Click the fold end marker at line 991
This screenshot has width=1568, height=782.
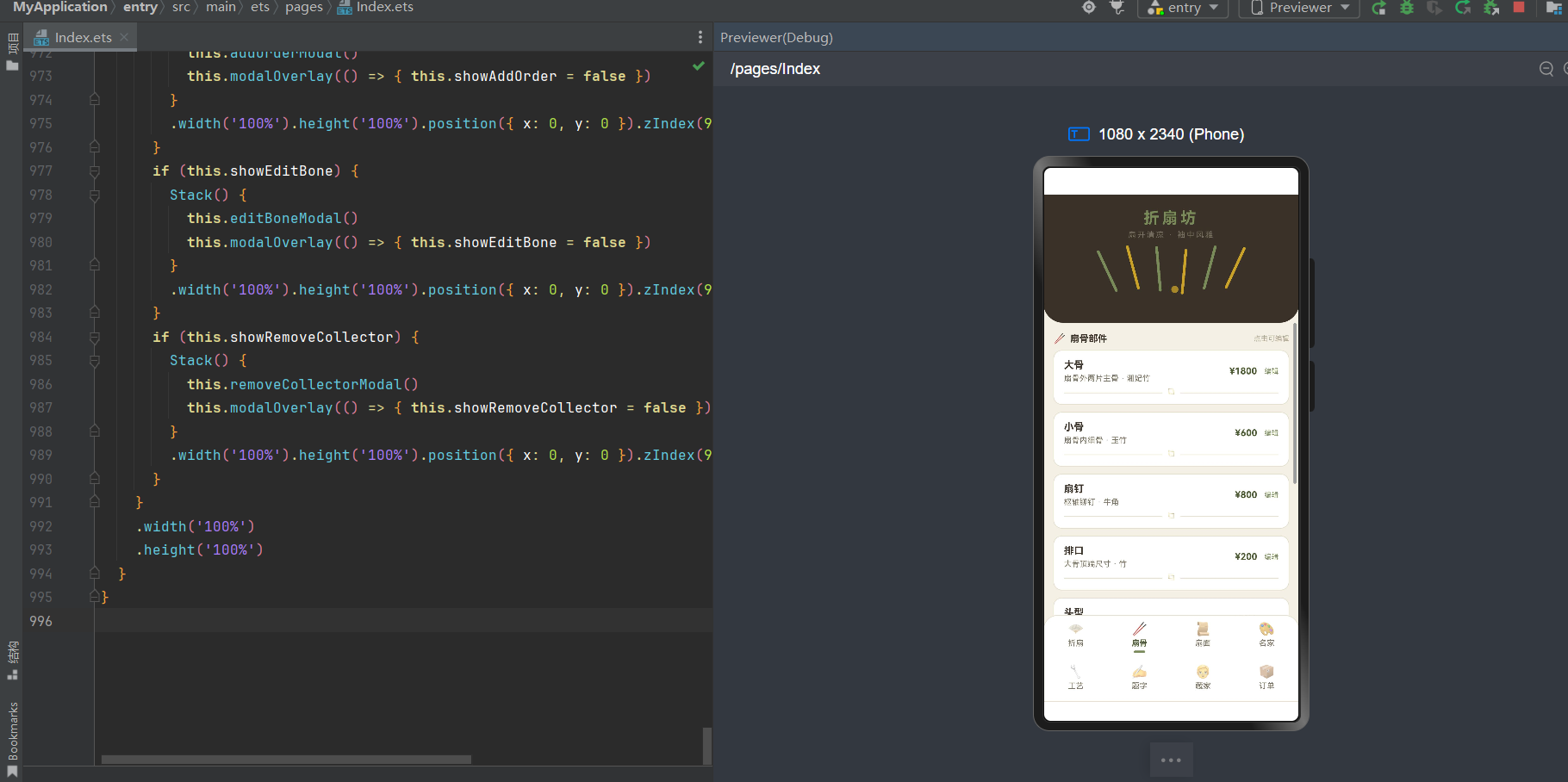click(95, 502)
